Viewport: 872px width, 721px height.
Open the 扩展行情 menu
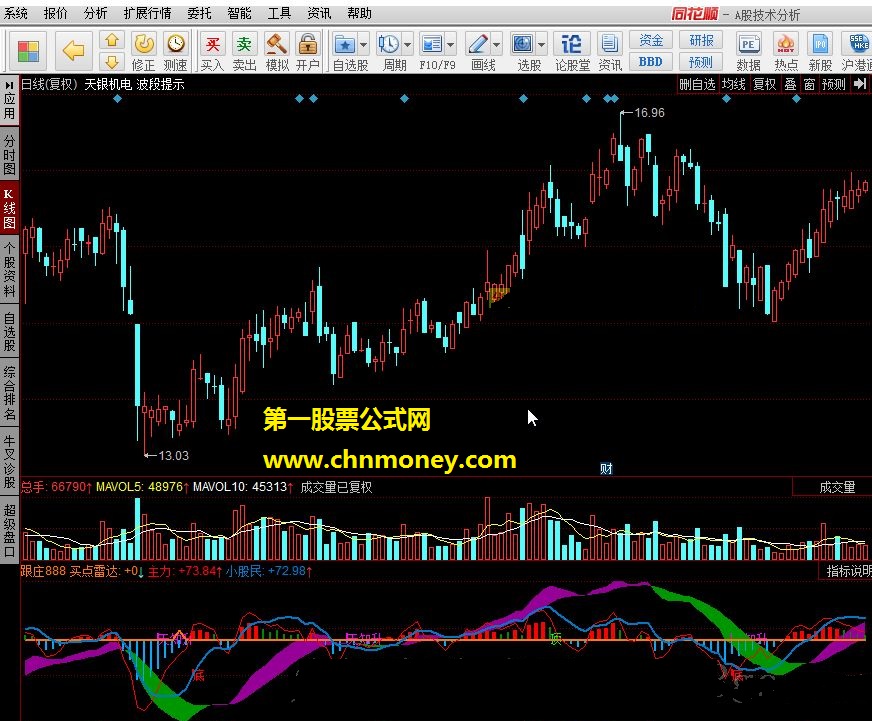147,13
